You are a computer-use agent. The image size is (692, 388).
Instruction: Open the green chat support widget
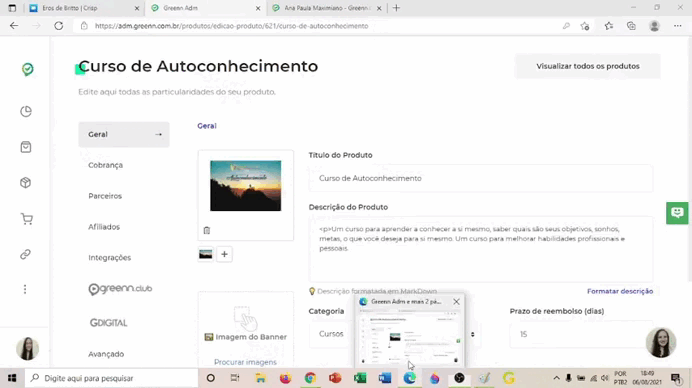click(x=677, y=213)
